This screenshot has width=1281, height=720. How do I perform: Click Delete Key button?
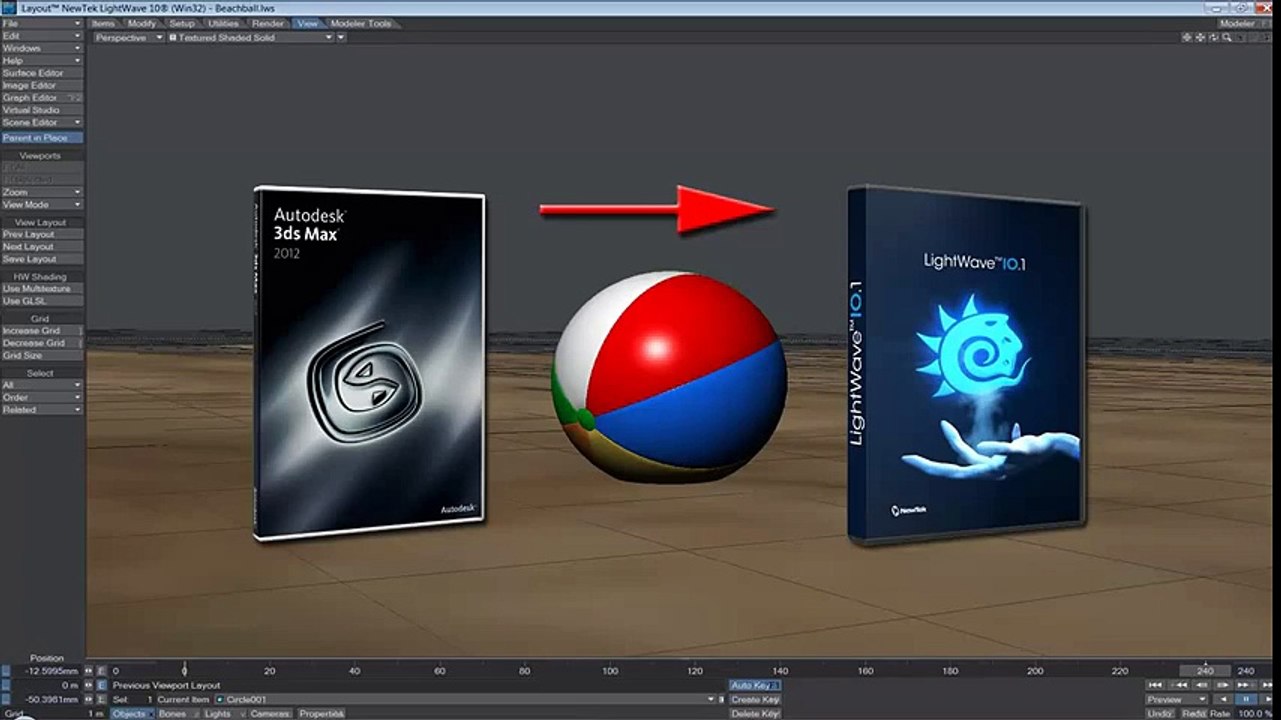click(x=755, y=714)
